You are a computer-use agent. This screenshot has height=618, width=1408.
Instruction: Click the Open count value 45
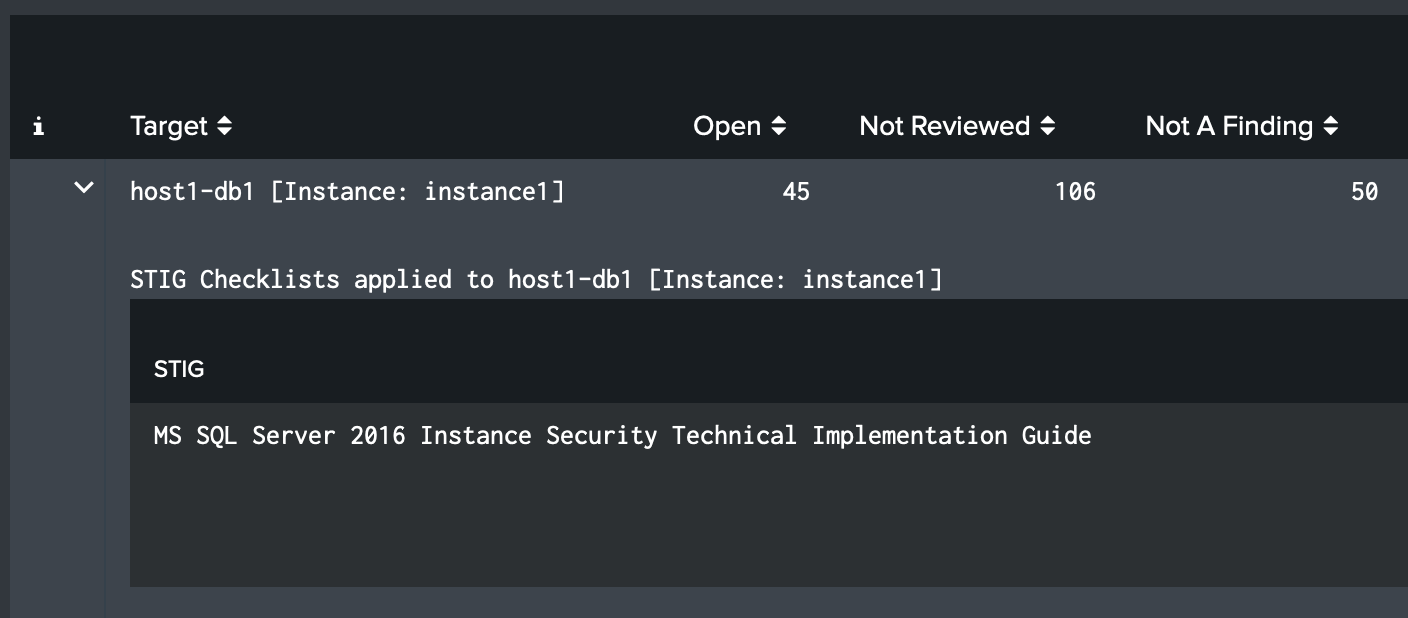(x=796, y=191)
